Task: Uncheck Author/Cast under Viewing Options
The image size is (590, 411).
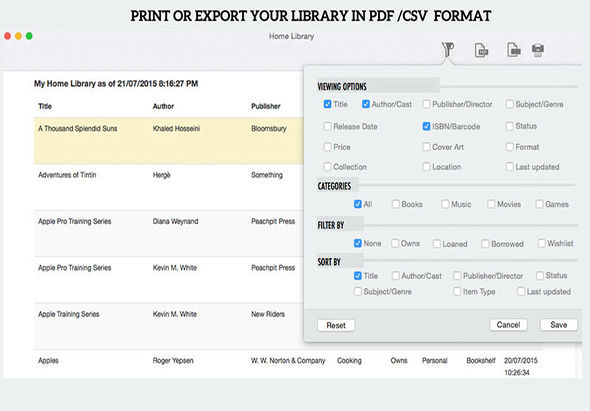Action: click(366, 104)
